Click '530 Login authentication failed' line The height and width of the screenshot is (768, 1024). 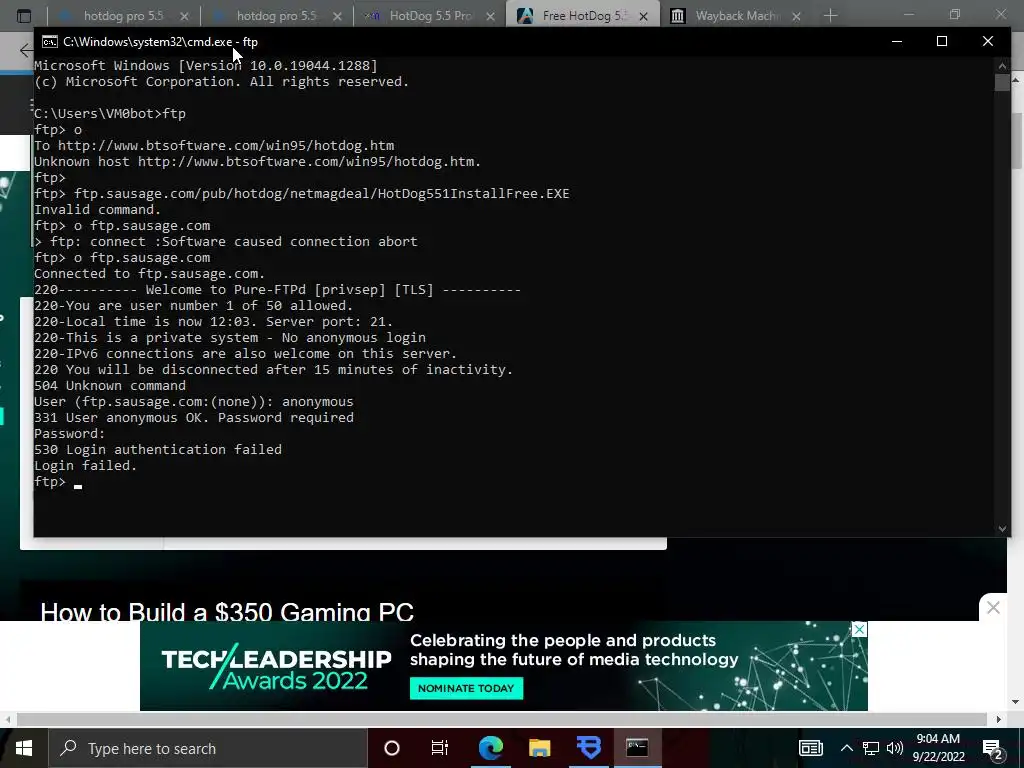point(158,449)
